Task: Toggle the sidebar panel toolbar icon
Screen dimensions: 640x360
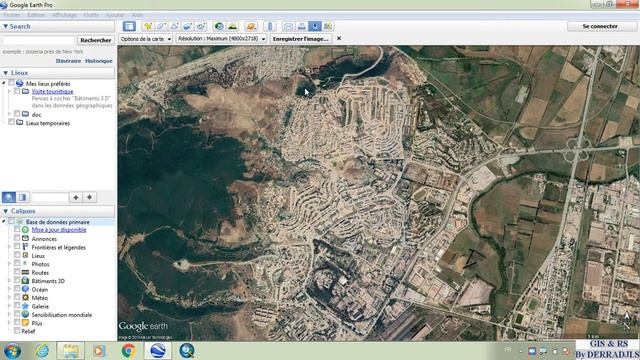Action: (x=129, y=26)
